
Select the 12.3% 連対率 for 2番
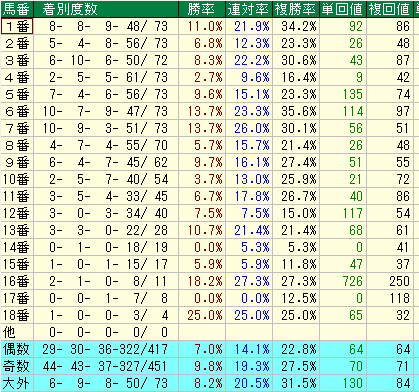[252, 43]
